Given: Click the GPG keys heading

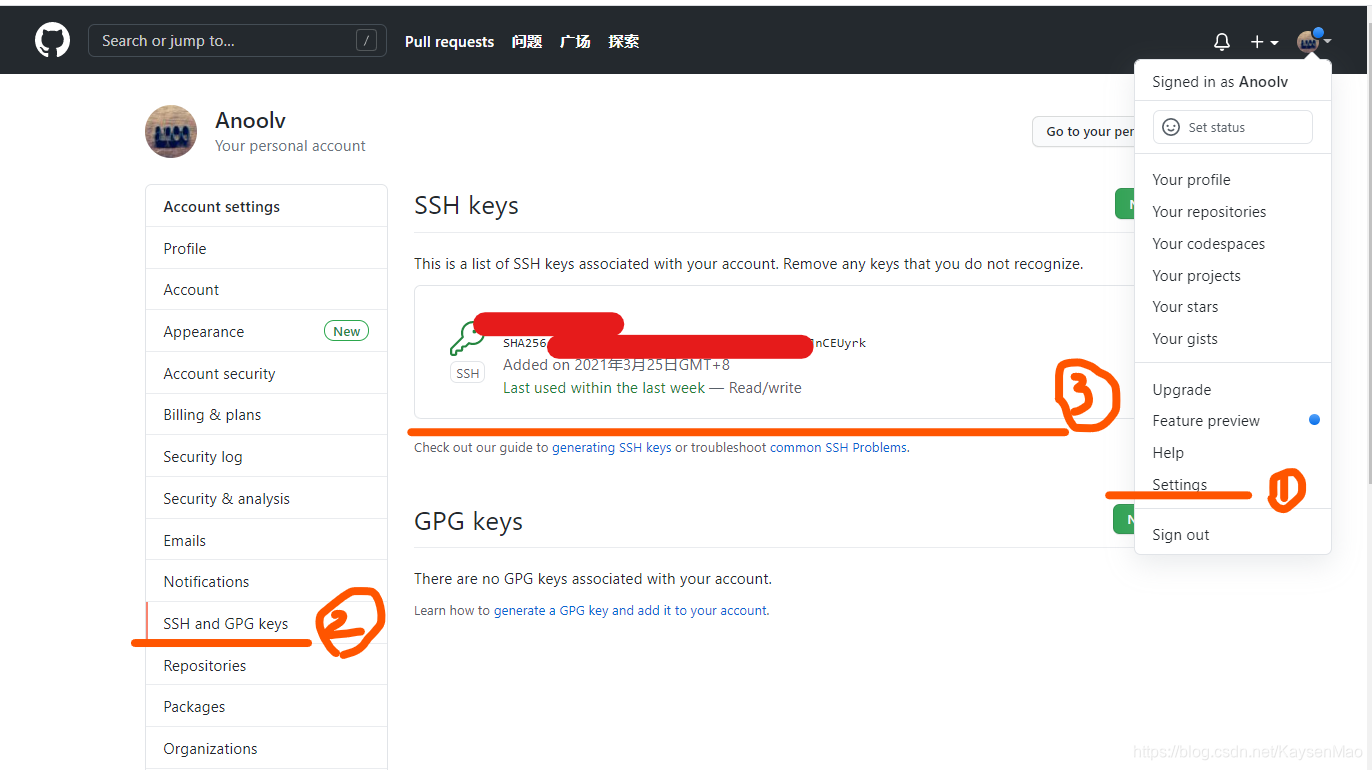Looking at the screenshot, I should coord(468,522).
